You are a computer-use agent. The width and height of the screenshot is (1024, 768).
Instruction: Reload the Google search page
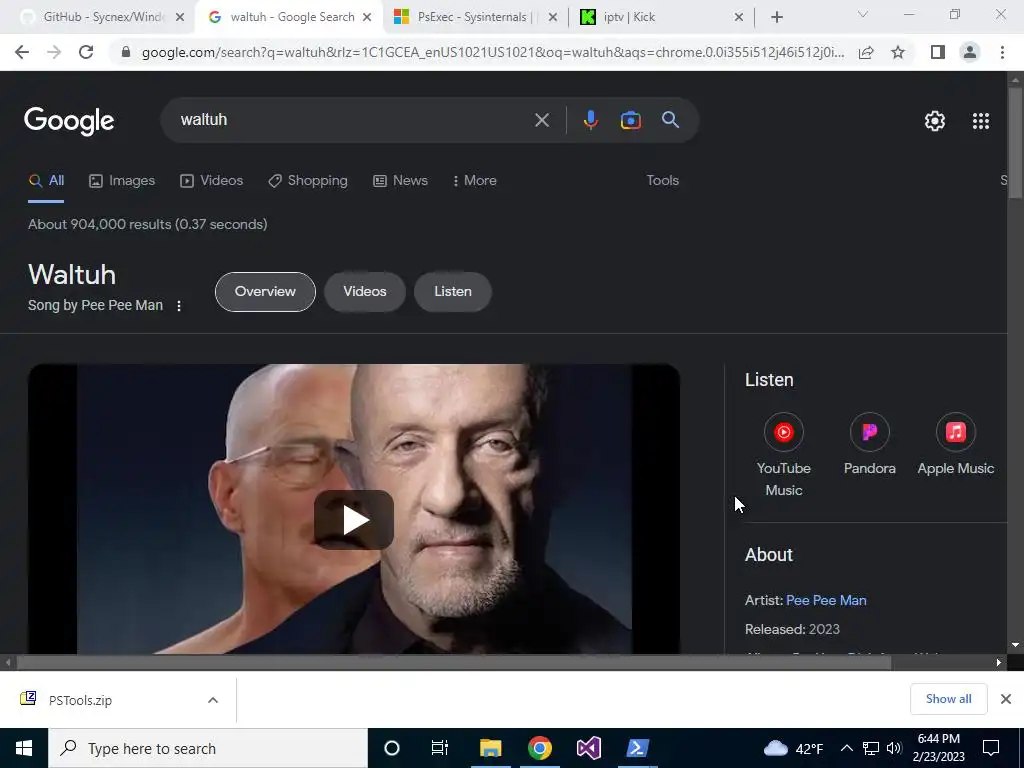click(x=86, y=52)
